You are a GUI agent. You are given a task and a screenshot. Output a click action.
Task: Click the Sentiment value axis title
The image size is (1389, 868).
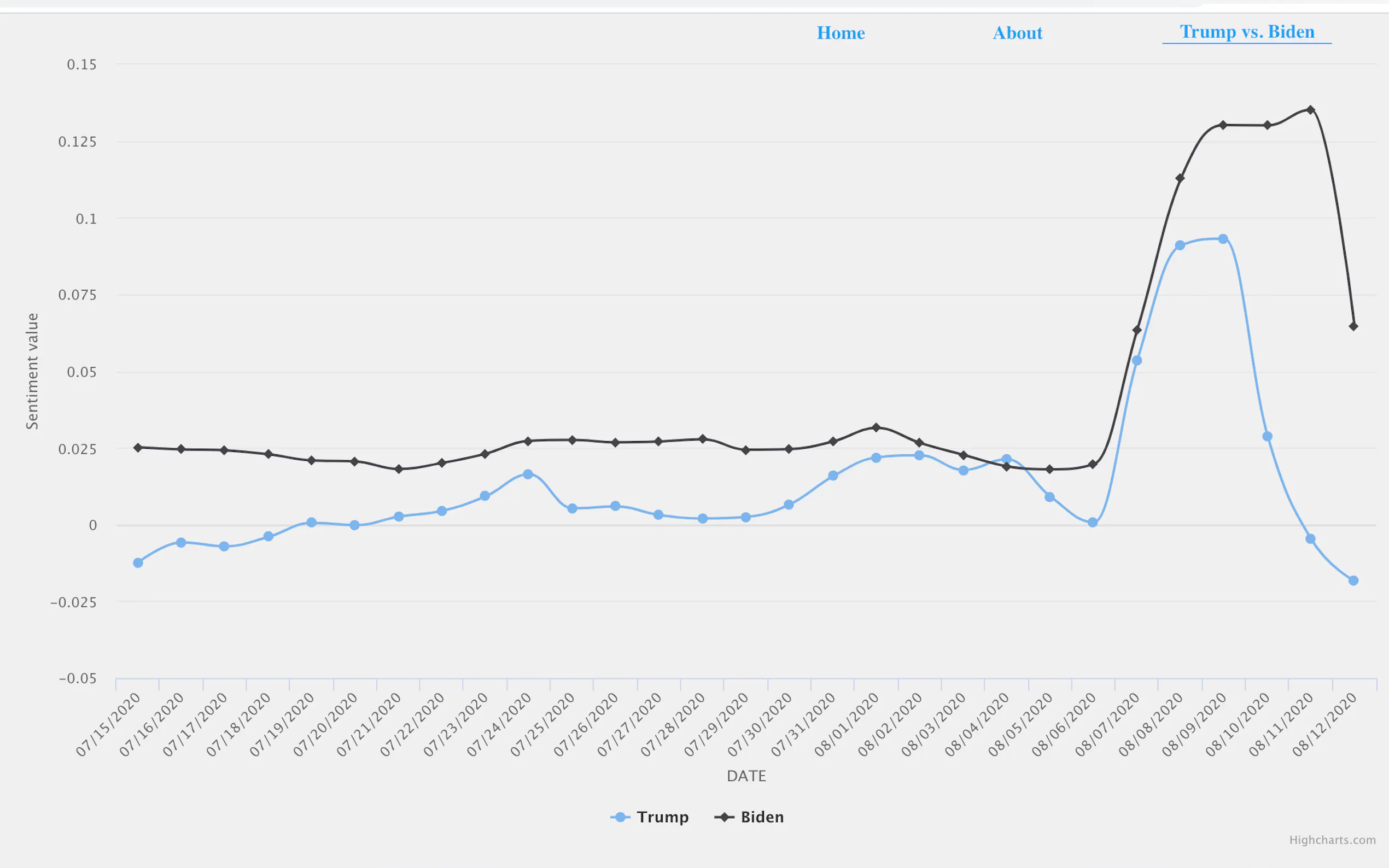click(32, 371)
